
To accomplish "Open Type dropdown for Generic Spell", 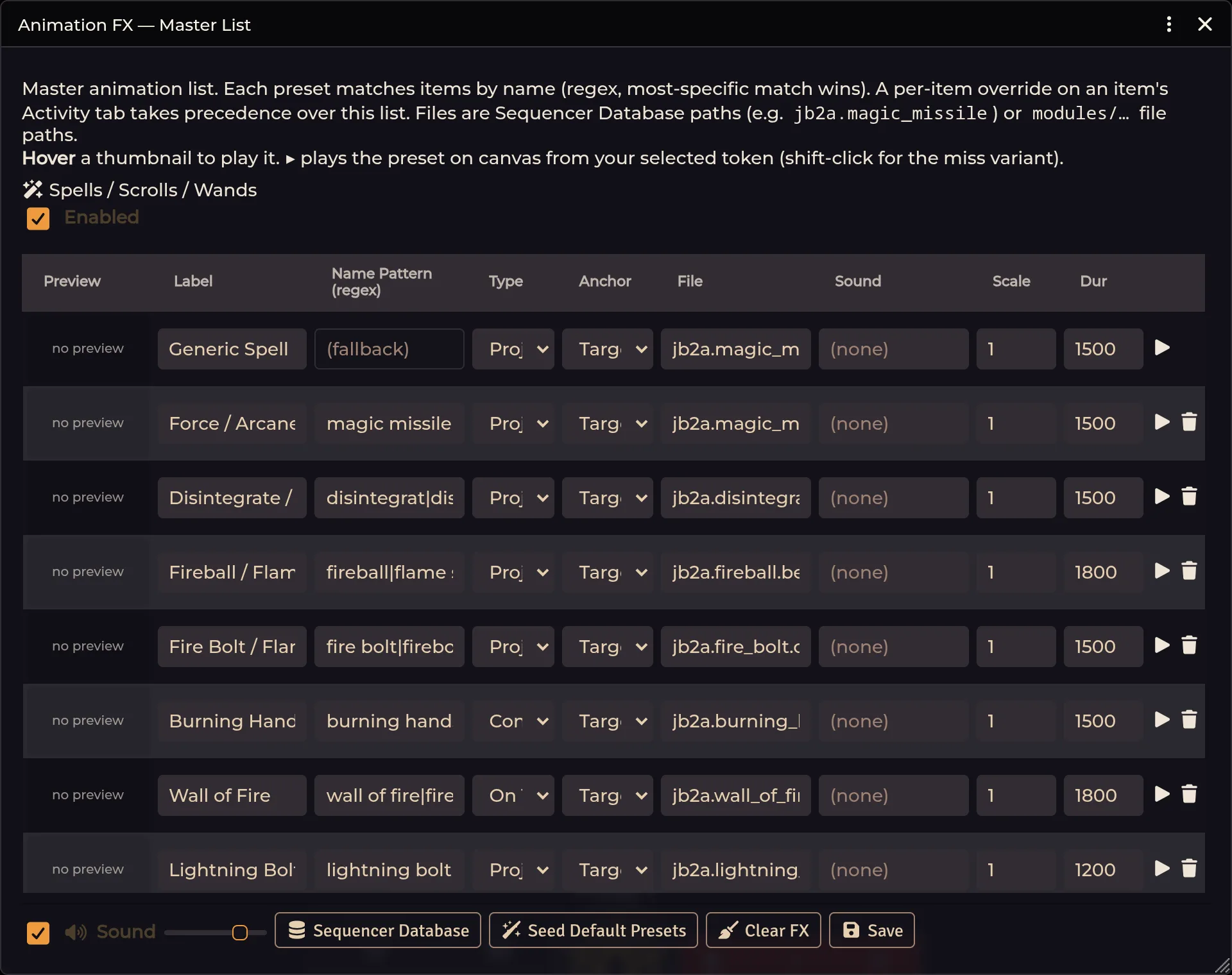I will pyautogui.click(x=513, y=349).
